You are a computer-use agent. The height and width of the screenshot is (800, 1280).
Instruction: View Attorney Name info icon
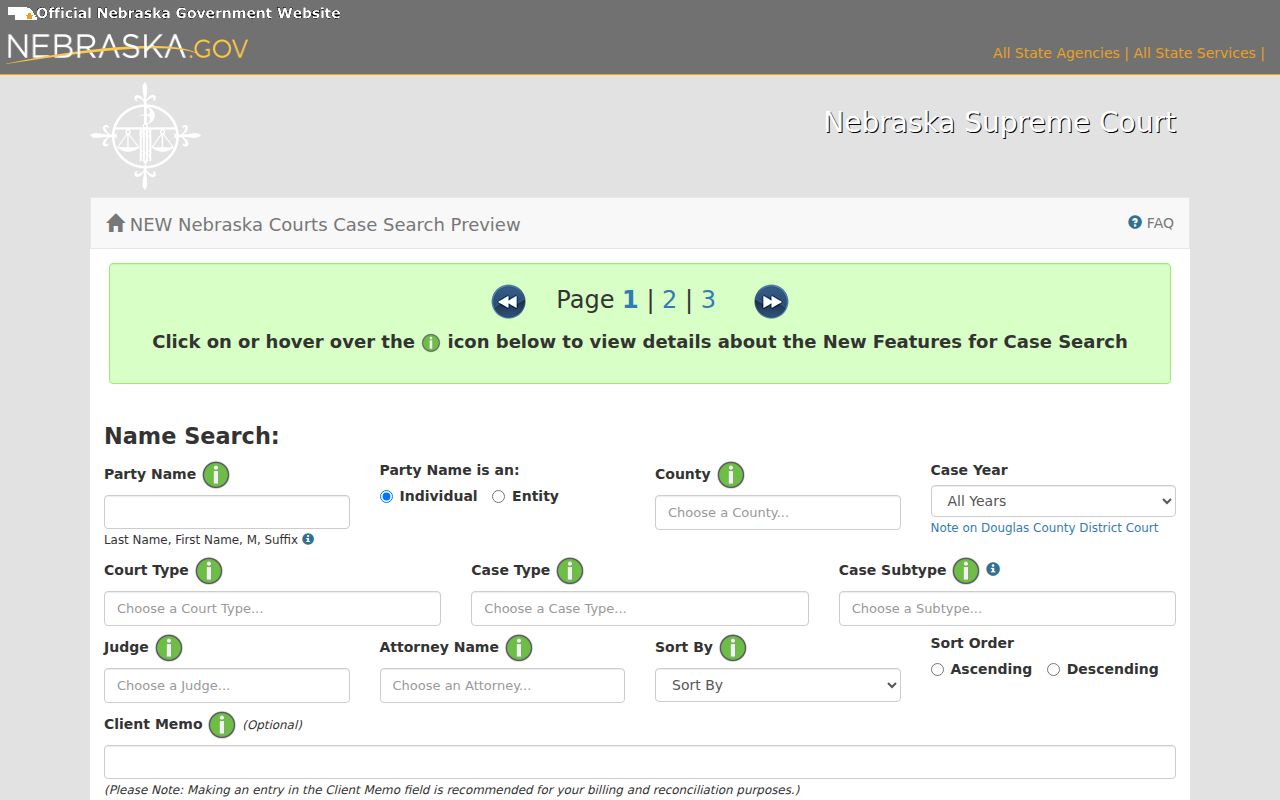[x=519, y=648]
